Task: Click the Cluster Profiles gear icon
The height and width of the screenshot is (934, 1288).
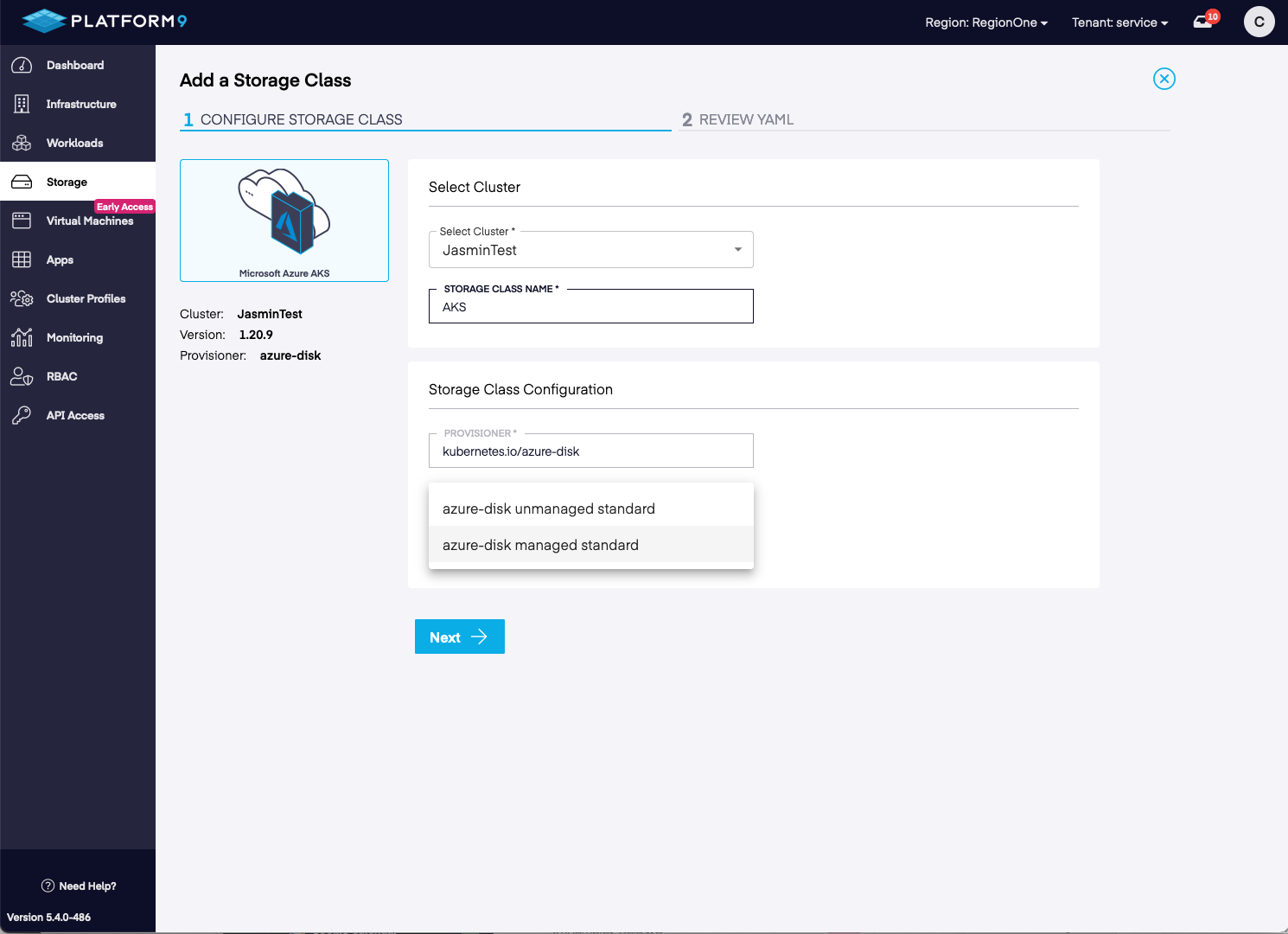Action: [x=22, y=299]
